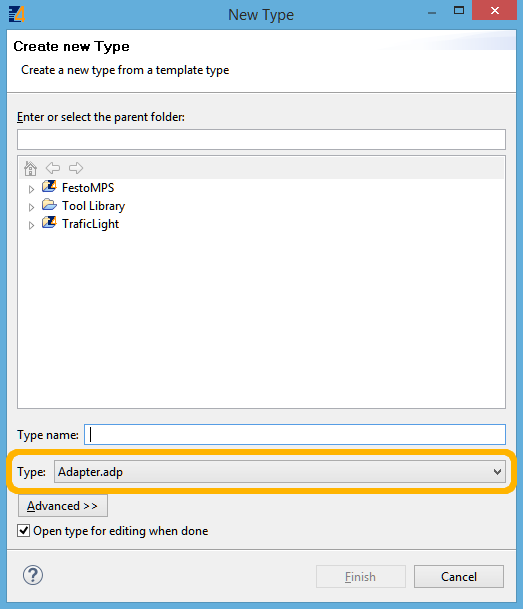
Task: Expand the FestoMPS tree node
Action: 31,189
